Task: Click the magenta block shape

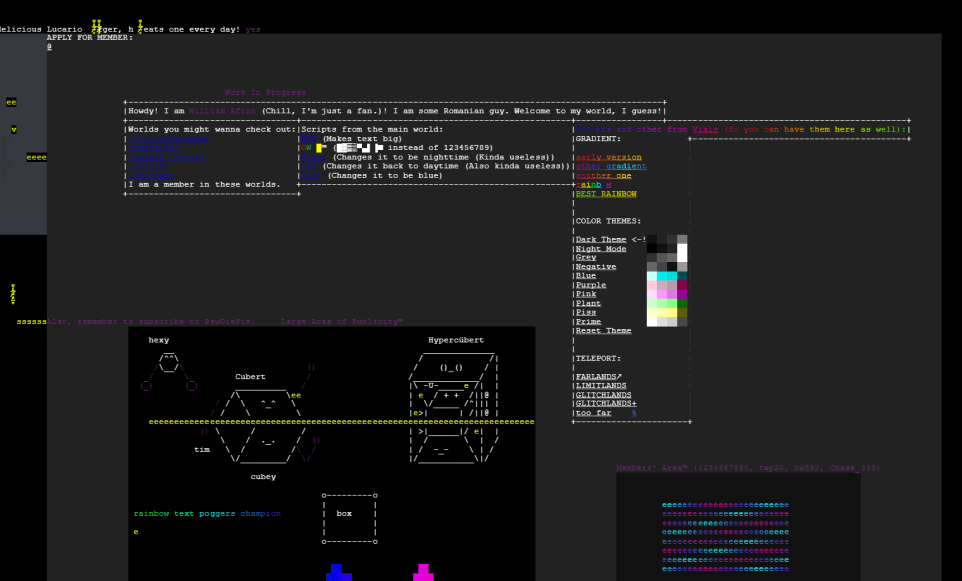Action: coord(423,572)
